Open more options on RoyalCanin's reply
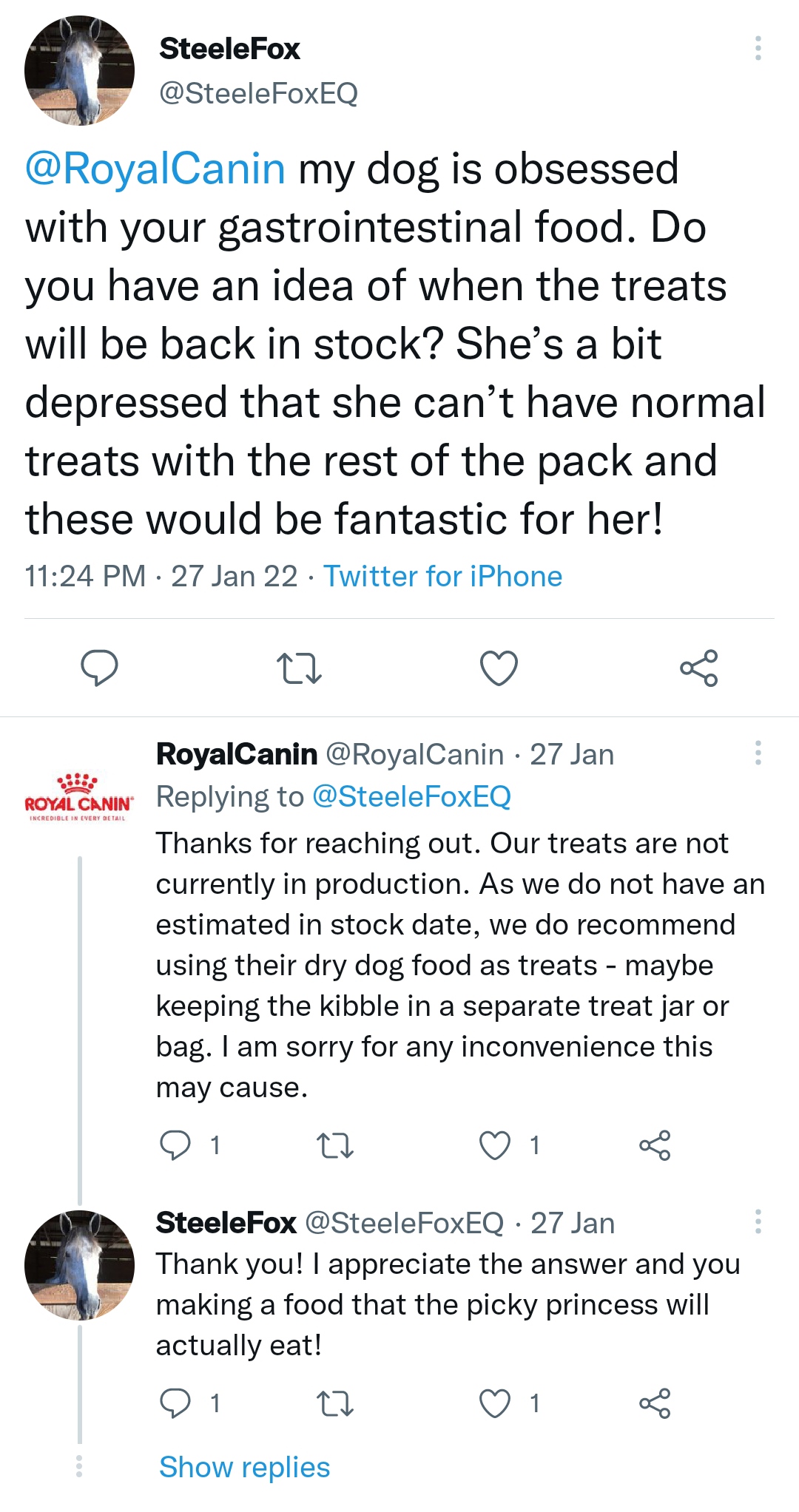799x1512 pixels. point(758,753)
